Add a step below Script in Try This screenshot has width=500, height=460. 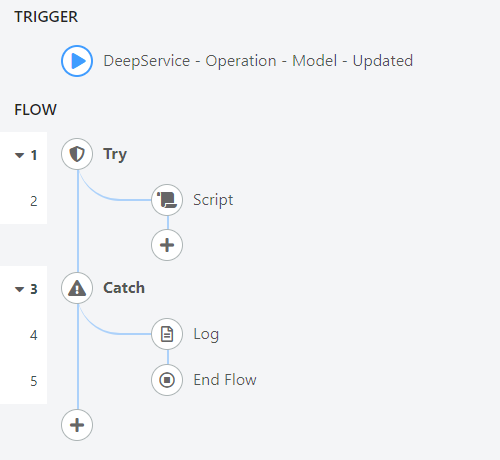point(167,245)
